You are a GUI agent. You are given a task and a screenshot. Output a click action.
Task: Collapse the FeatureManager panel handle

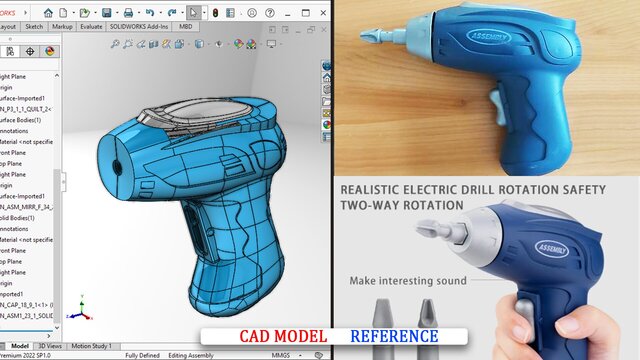[64, 182]
